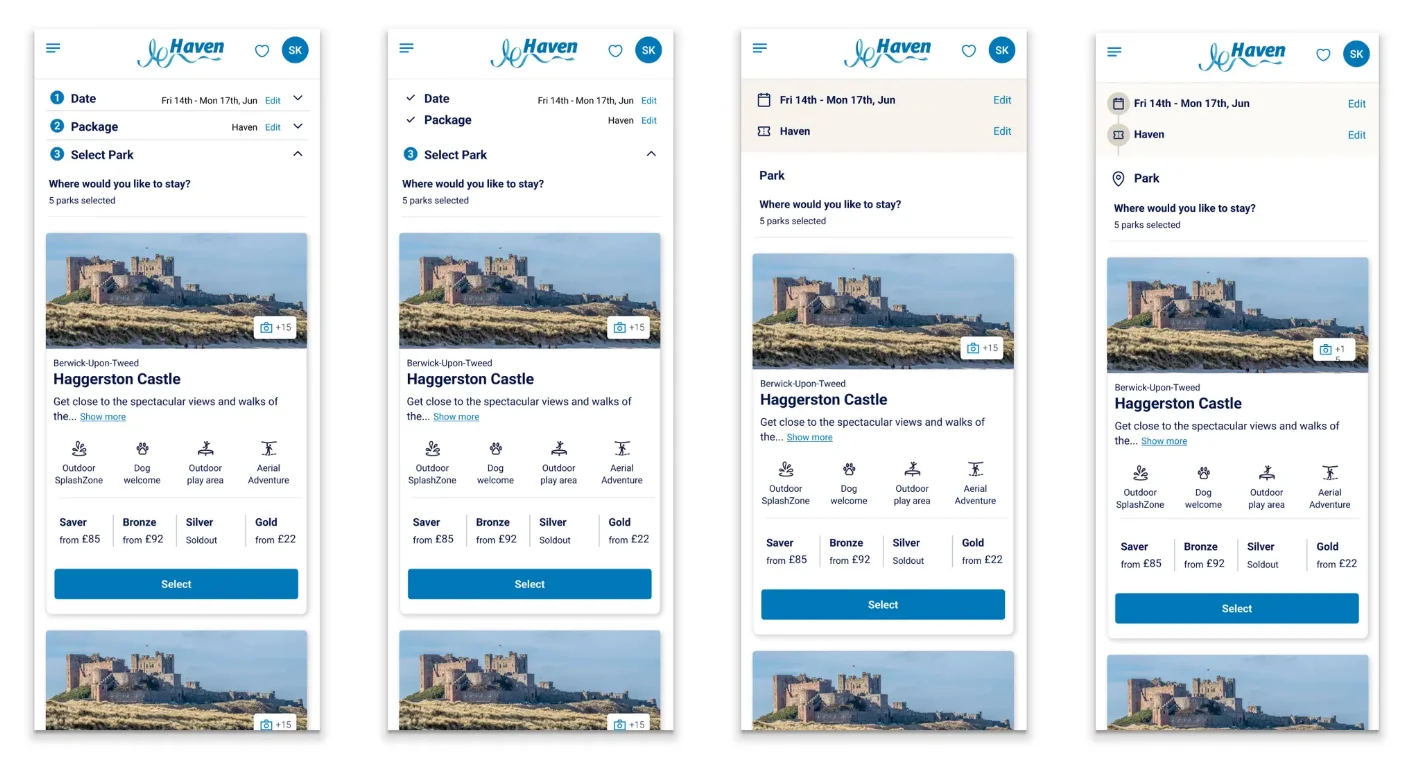Collapse Select Park below the checkmarked Package row
The image size is (1426, 768).
(651, 154)
